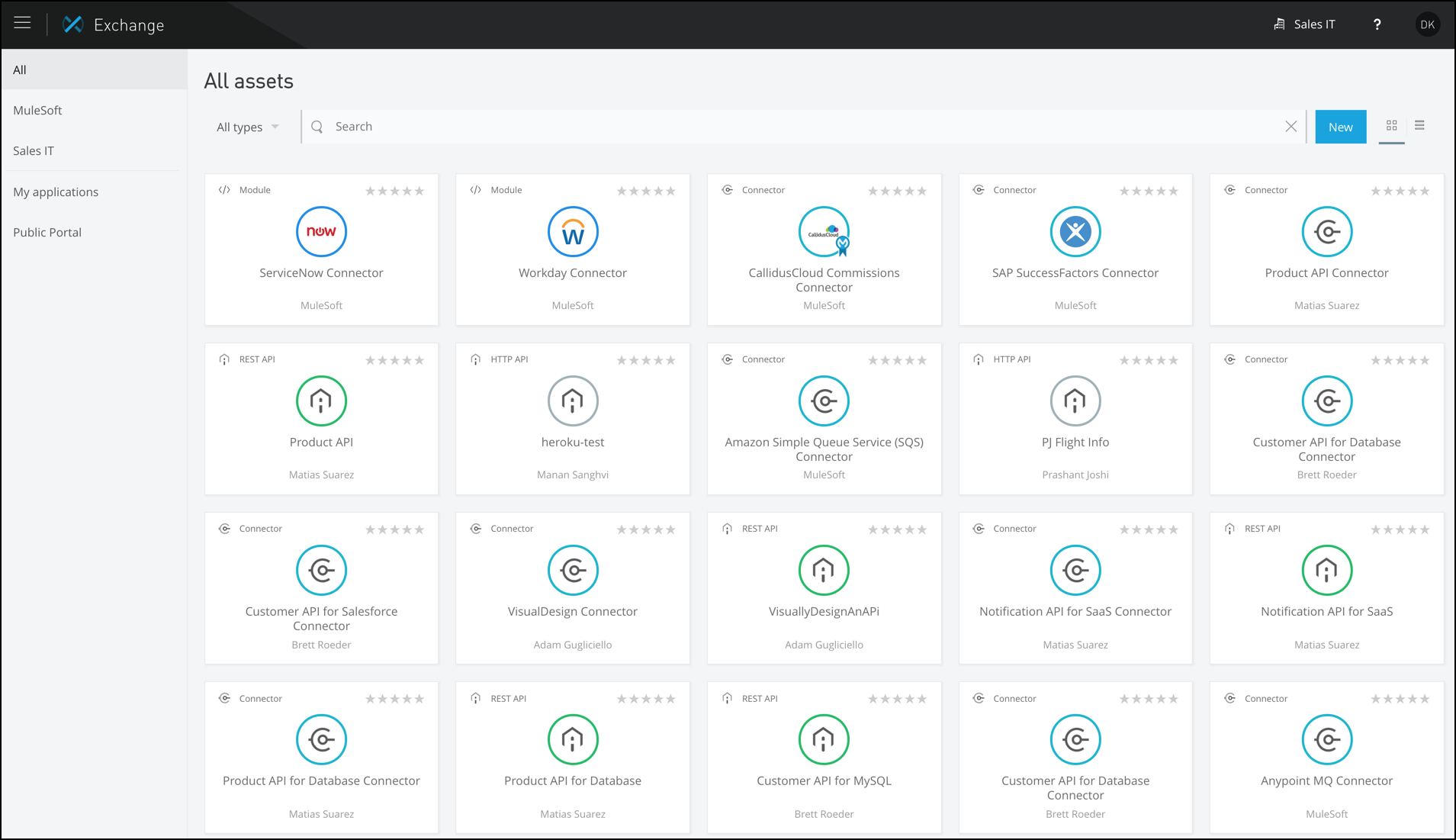Viewport: 1456px width, 840px height.
Task: Open Notification API for SaaS Connector icon
Action: [x=1075, y=570]
